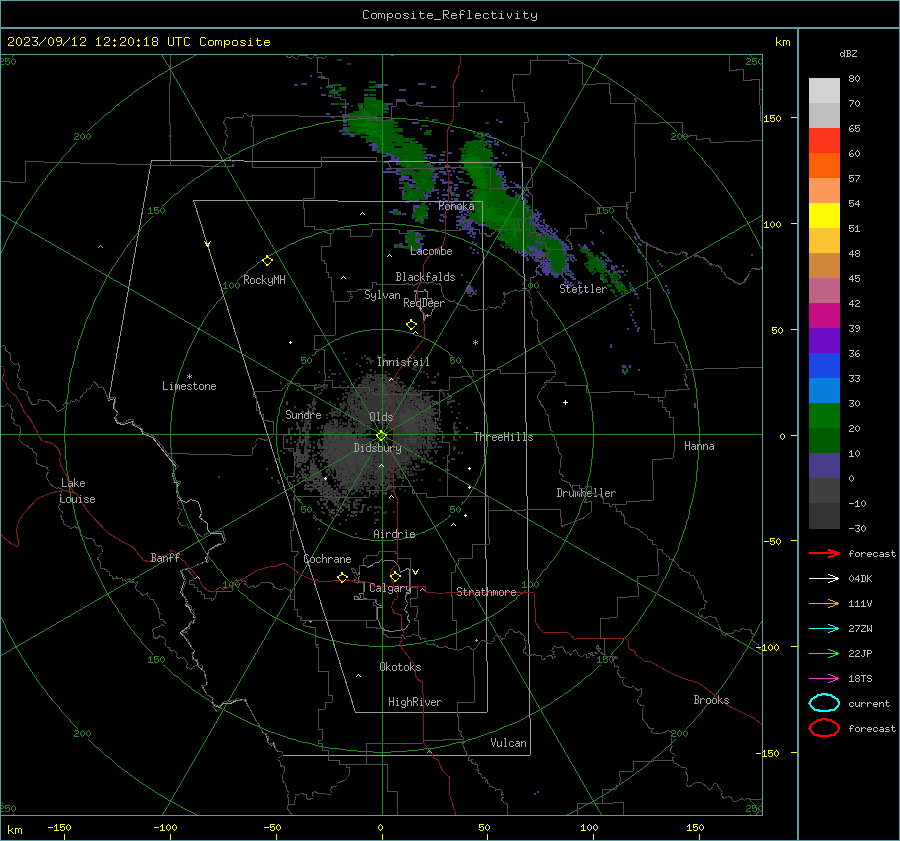900x841 pixels.
Task: Click the Lacombe city label
Action: 431,251
